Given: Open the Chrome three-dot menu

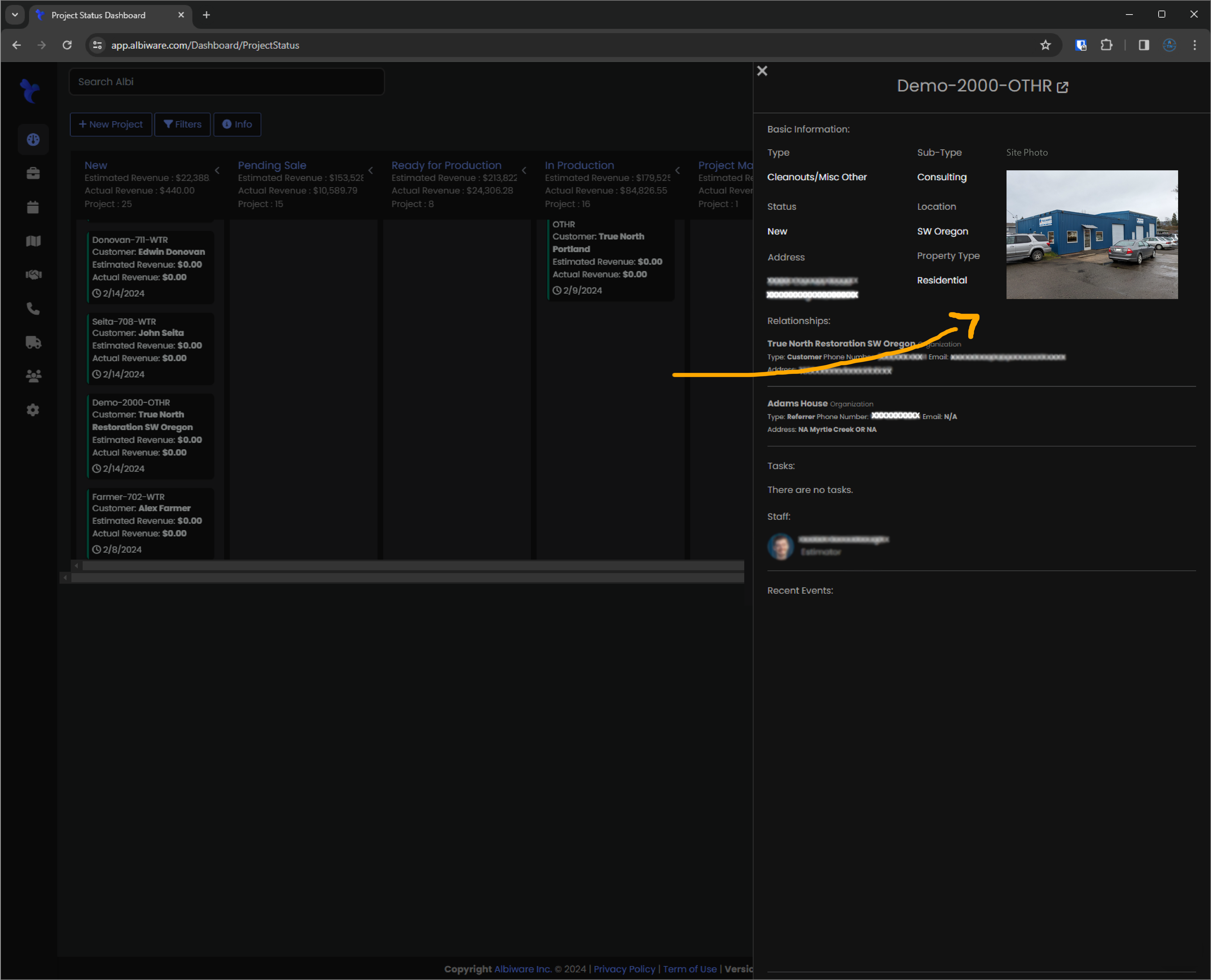Looking at the screenshot, I should click(1195, 45).
